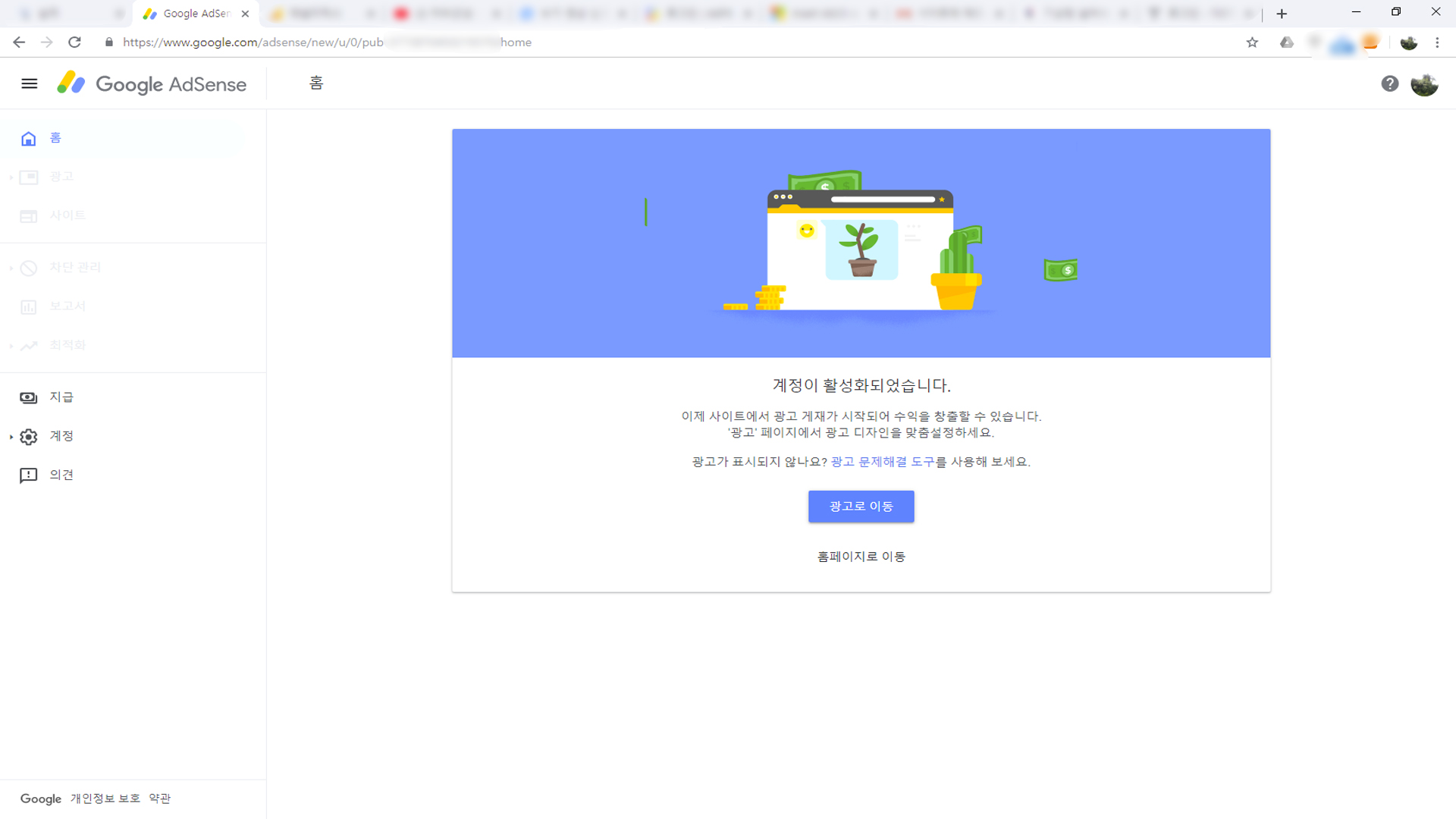Click the 광고 문제해결 도구 link
Image resolution: width=1456 pixels, height=819 pixels.
pos(882,462)
